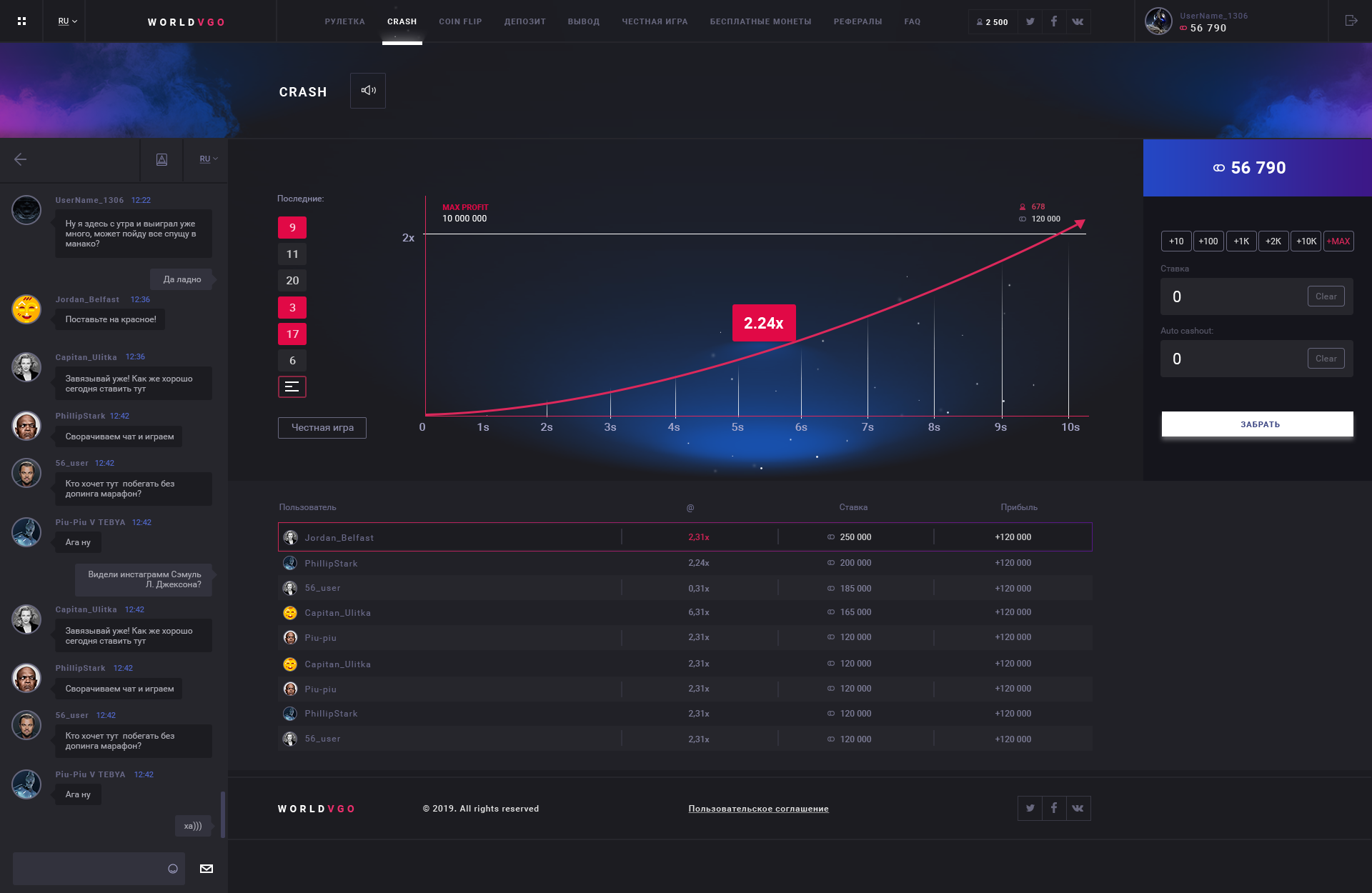
Task: Click the back arrow navigation icon
Action: (20, 158)
